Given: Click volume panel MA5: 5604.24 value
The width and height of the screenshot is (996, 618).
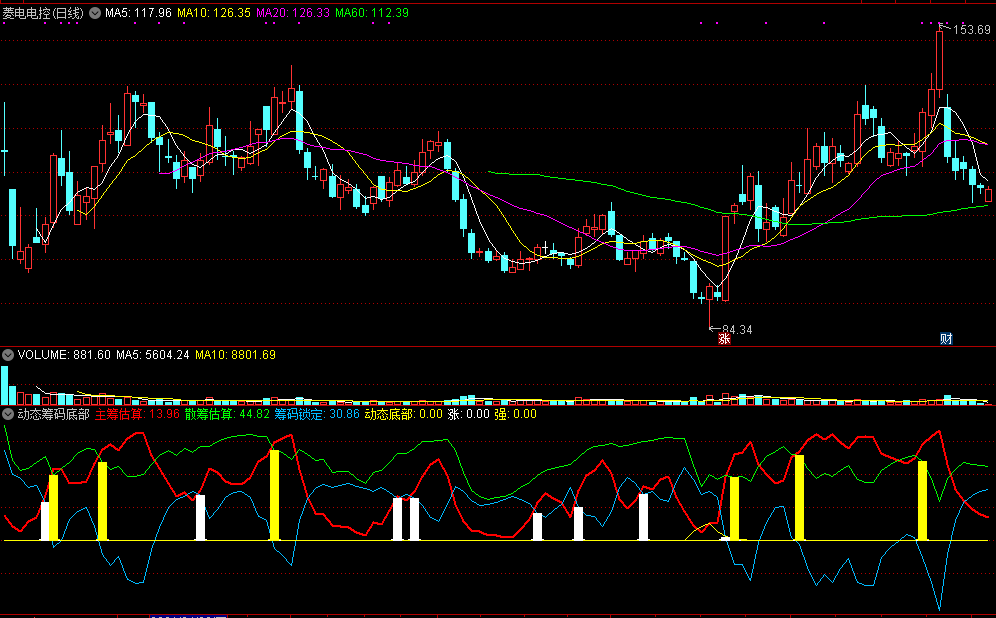Looking at the screenshot, I should coord(152,355).
